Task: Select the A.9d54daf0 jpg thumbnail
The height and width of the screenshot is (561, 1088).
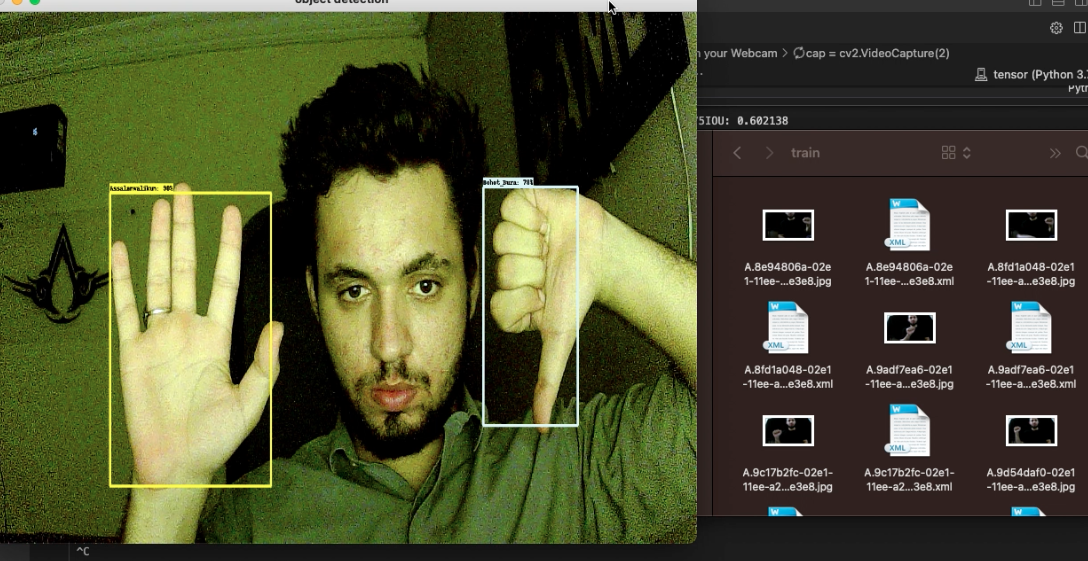Action: [1031, 431]
